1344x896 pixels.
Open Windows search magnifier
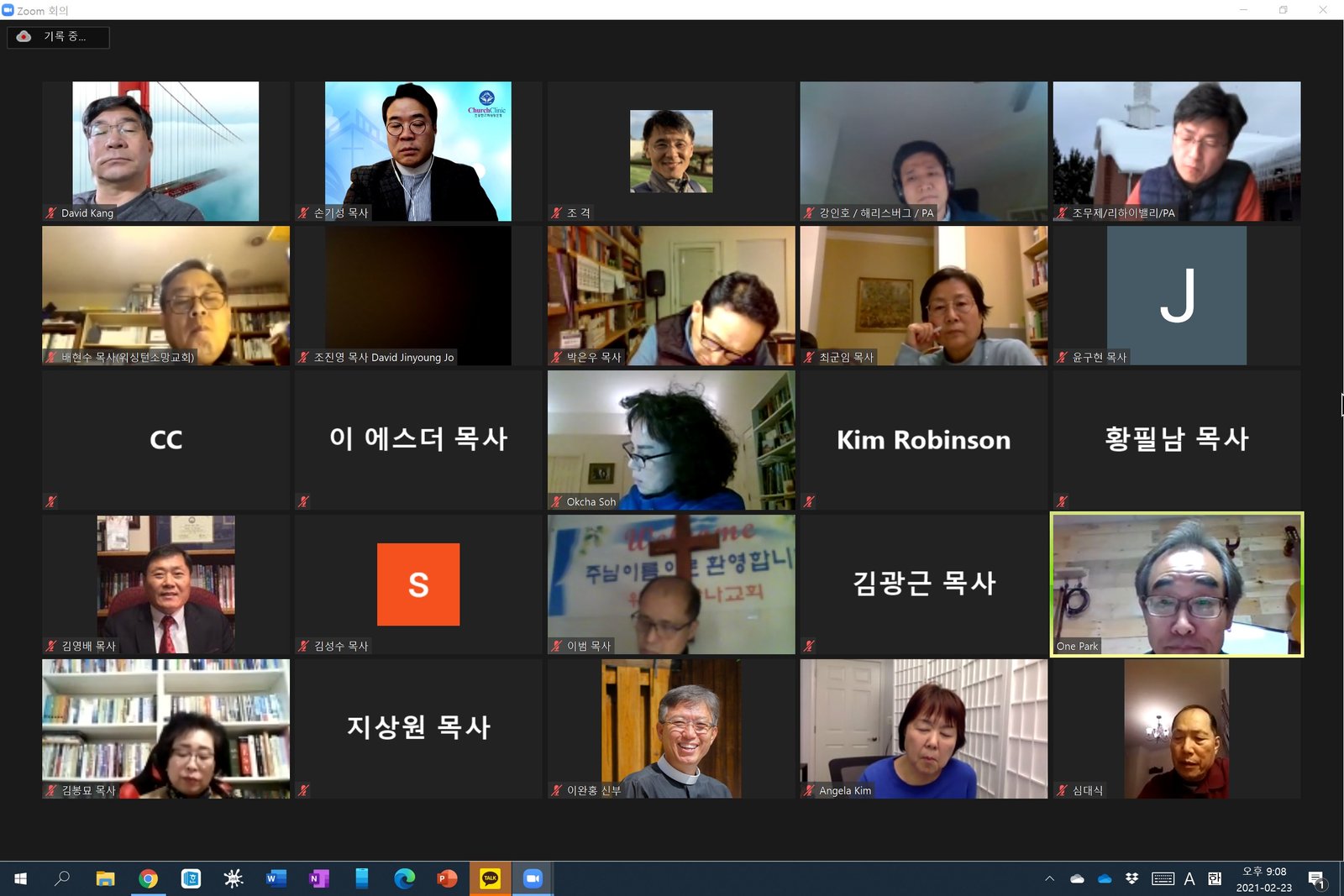point(62,878)
